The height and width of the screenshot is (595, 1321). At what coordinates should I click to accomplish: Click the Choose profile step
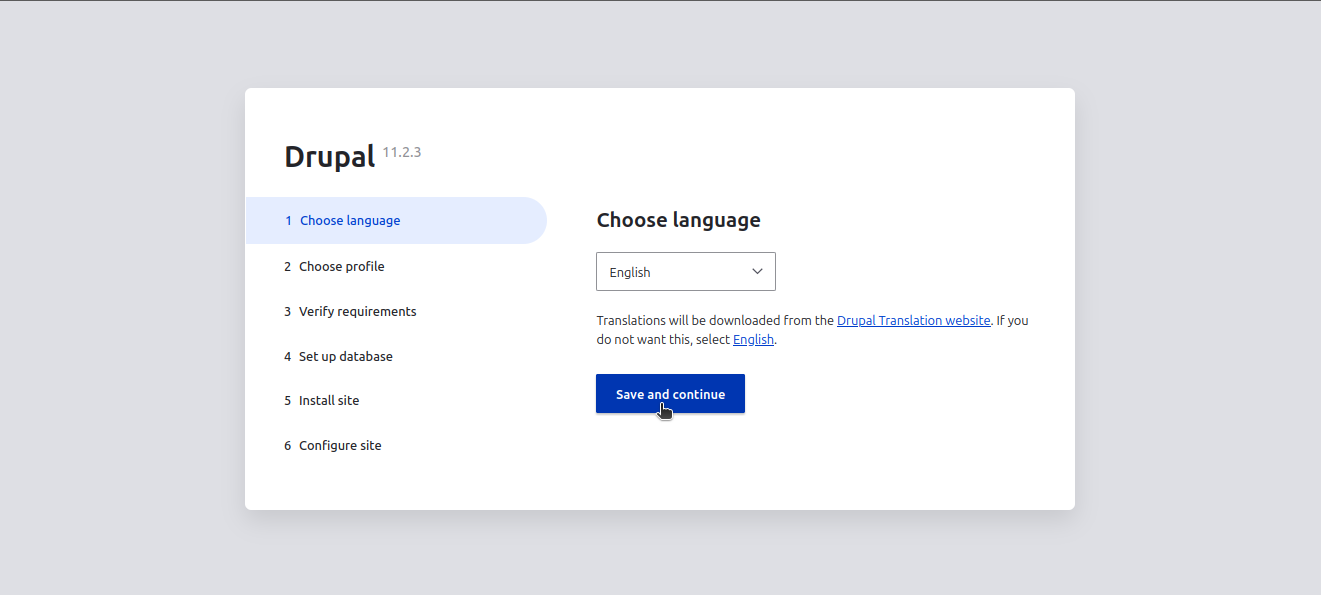click(x=341, y=266)
